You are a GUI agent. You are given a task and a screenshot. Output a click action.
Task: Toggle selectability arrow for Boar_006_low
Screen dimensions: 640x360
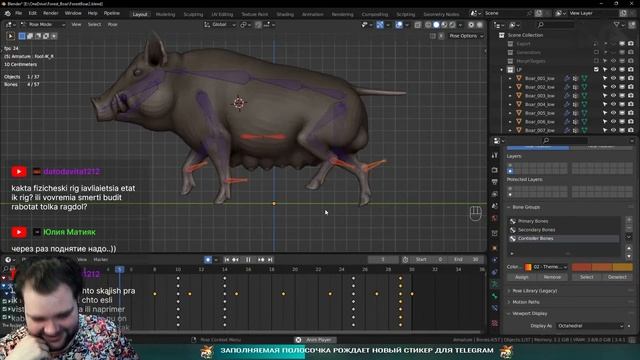pyautogui.click(x=605, y=122)
